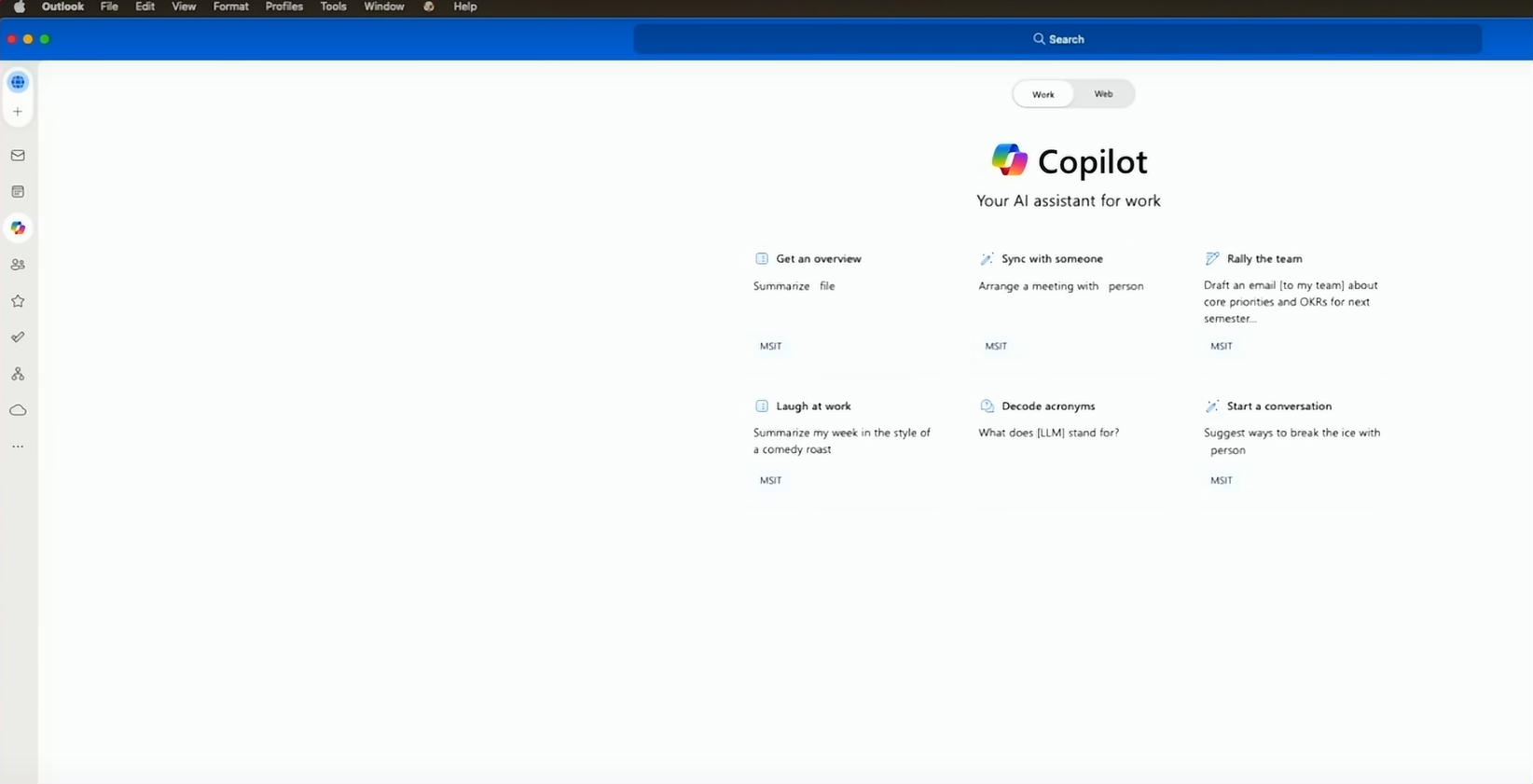1533x784 pixels.
Task: Open the Tools menu
Action: (333, 7)
